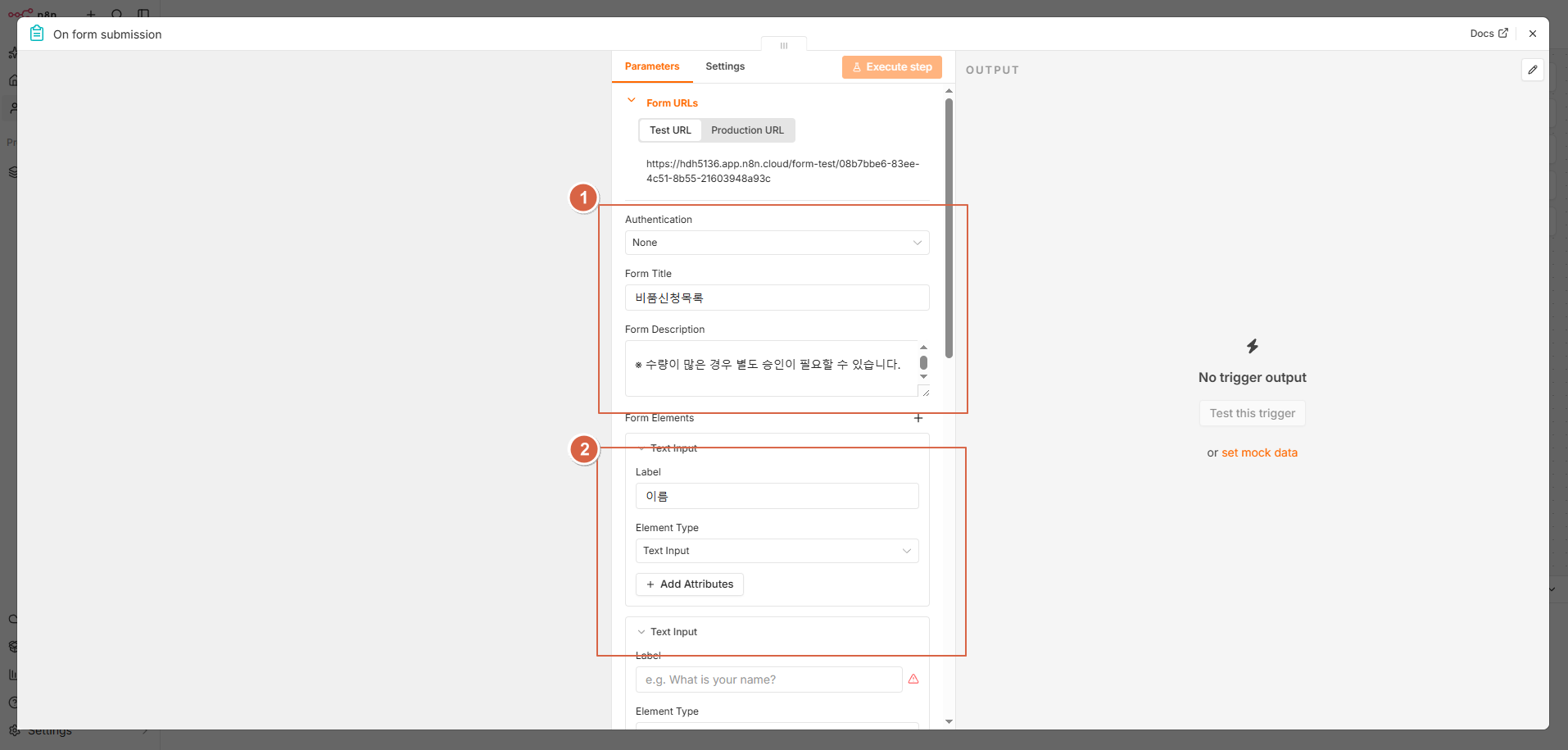Switch to the Settings tab
The width and height of the screenshot is (1568, 750).
[x=725, y=66]
